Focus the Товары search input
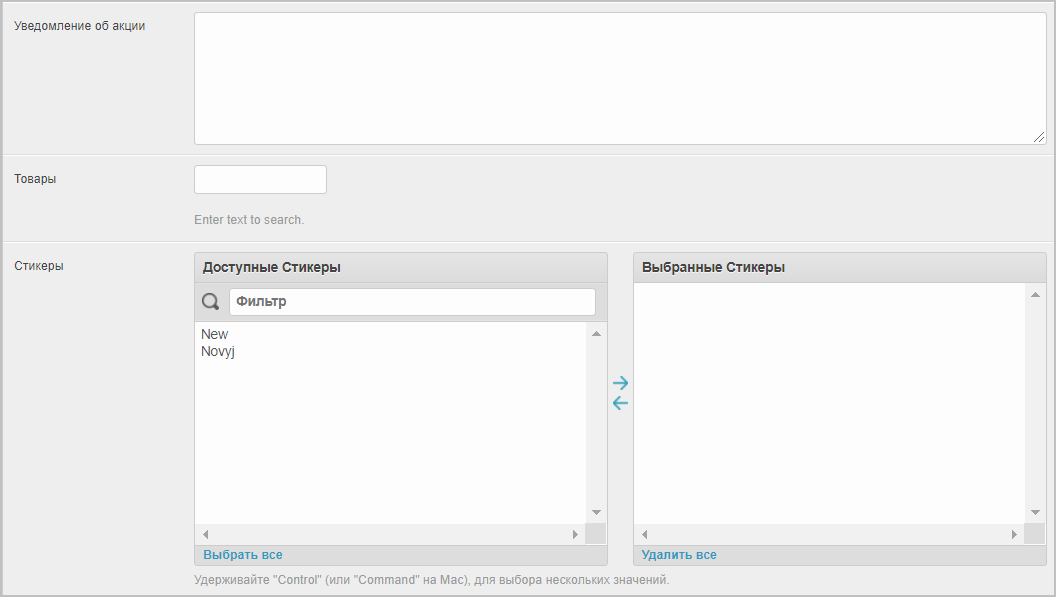Screen dimensions: 1056x597 (x=260, y=180)
